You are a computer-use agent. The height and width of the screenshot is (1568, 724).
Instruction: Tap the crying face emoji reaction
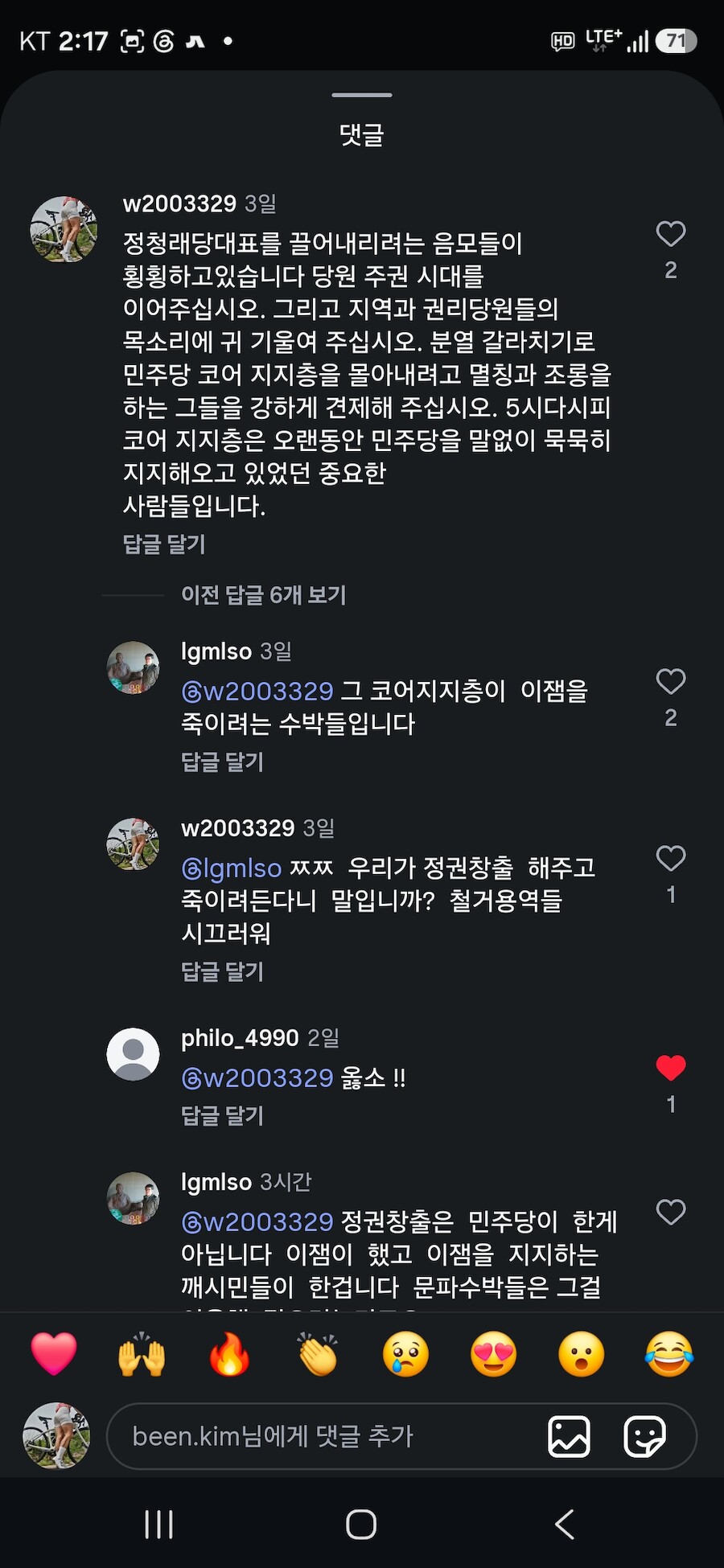[x=405, y=1354]
